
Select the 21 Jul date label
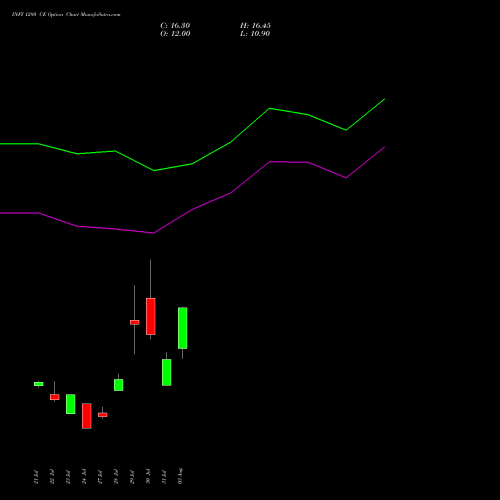pyautogui.click(x=36, y=477)
